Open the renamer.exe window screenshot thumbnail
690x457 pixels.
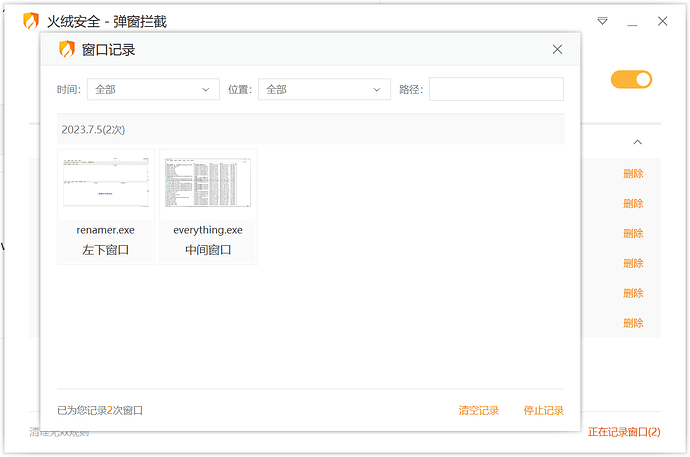click(106, 183)
